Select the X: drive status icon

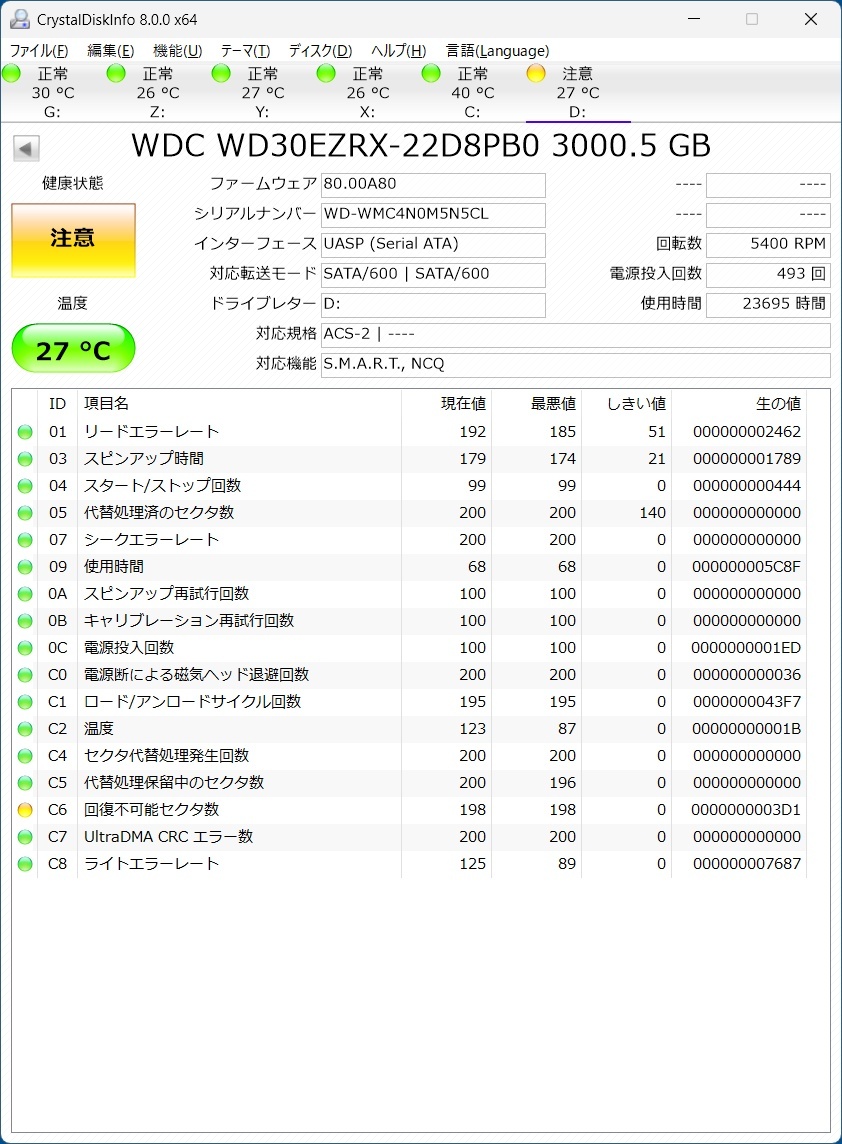pyautogui.click(x=326, y=73)
